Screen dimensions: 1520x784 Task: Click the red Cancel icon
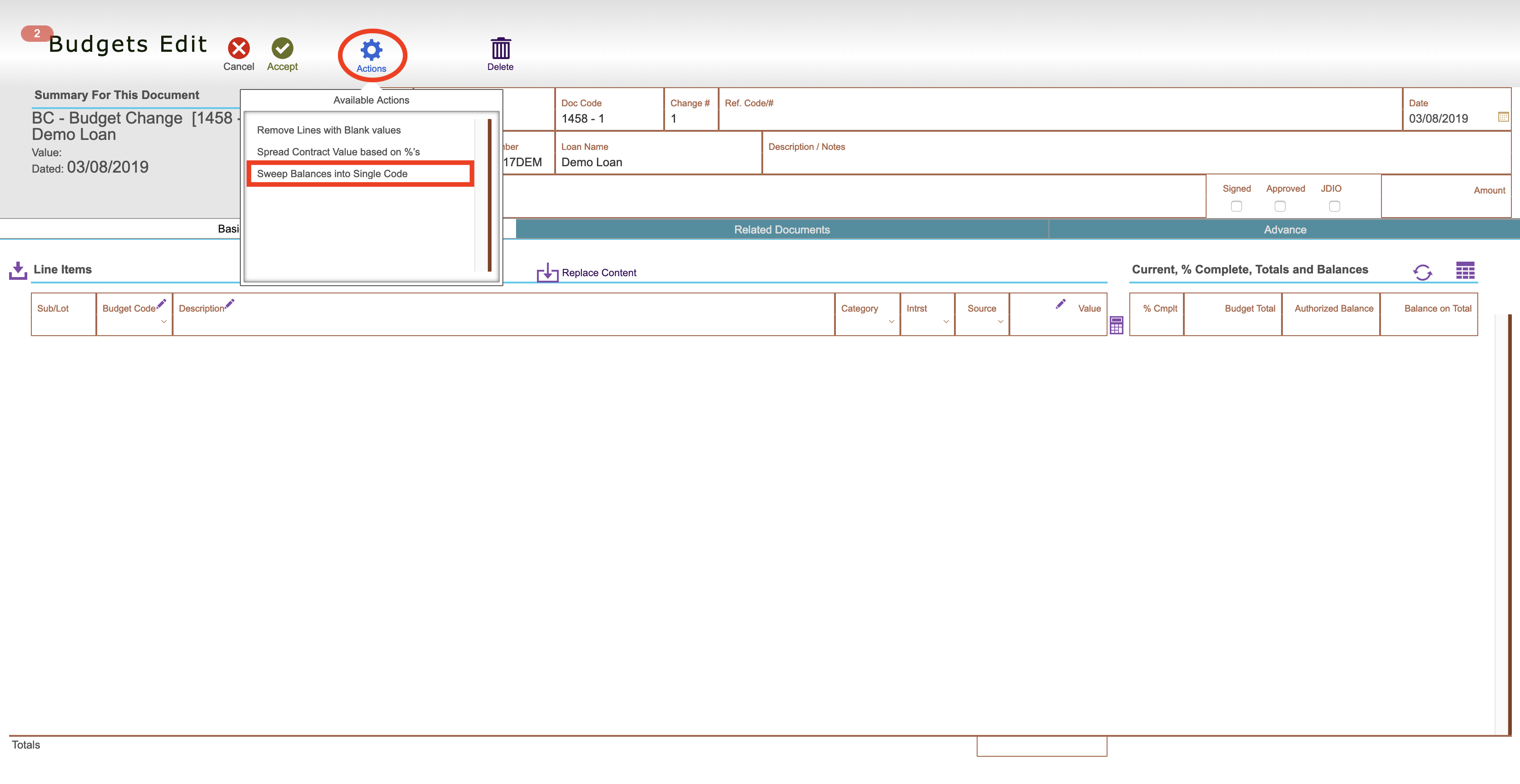(x=239, y=48)
